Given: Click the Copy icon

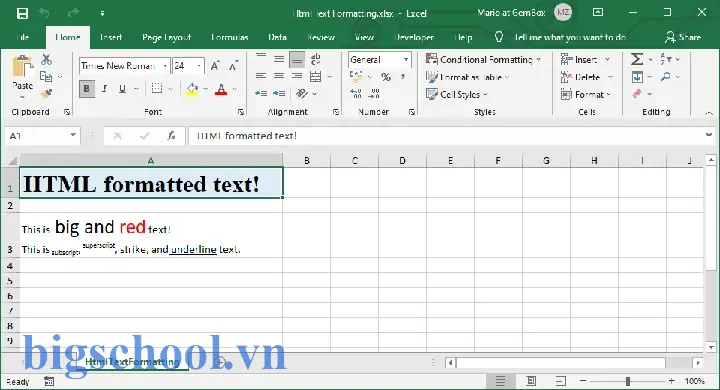Looking at the screenshot, I should click(x=46, y=77).
